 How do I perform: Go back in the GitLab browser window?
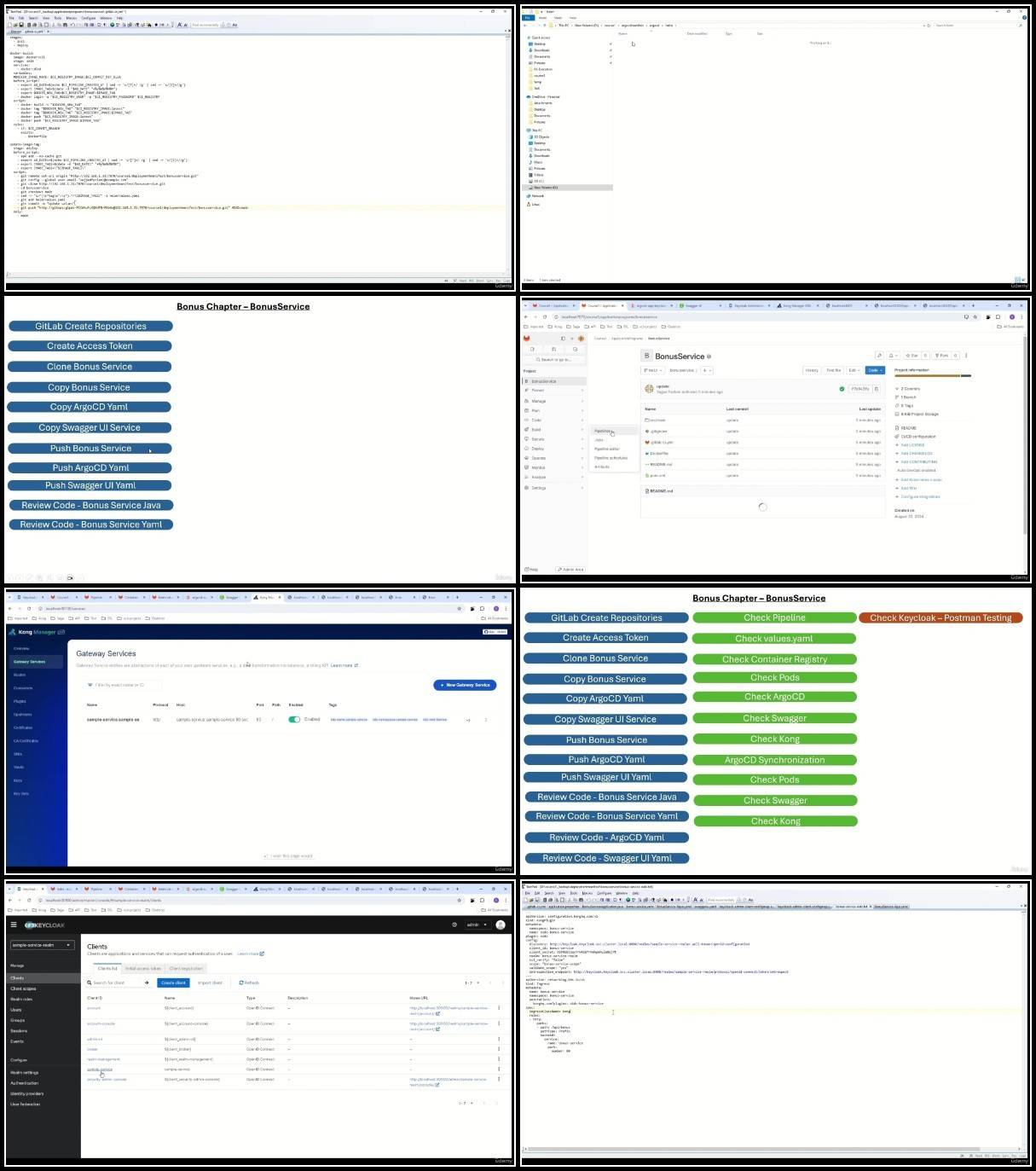(x=525, y=316)
